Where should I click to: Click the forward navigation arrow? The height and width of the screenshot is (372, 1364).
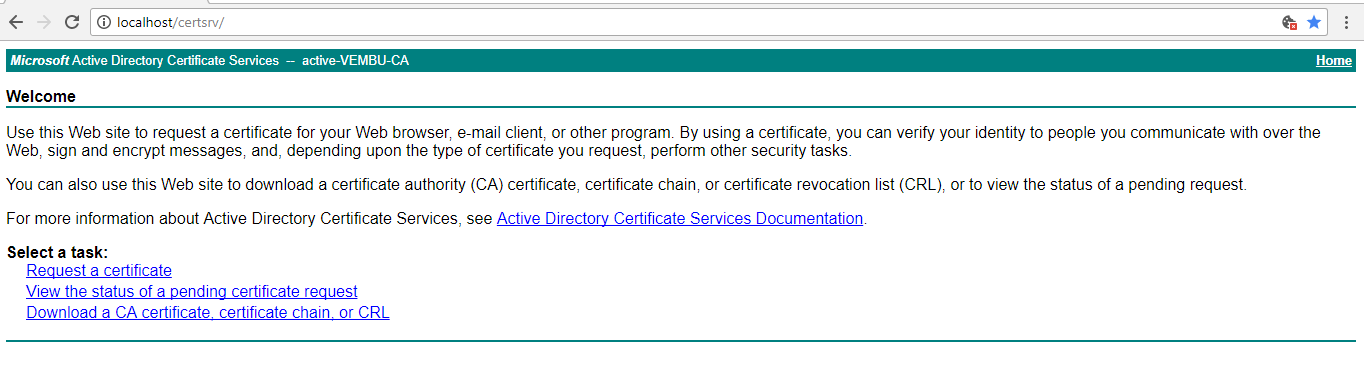tap(43, 22)
